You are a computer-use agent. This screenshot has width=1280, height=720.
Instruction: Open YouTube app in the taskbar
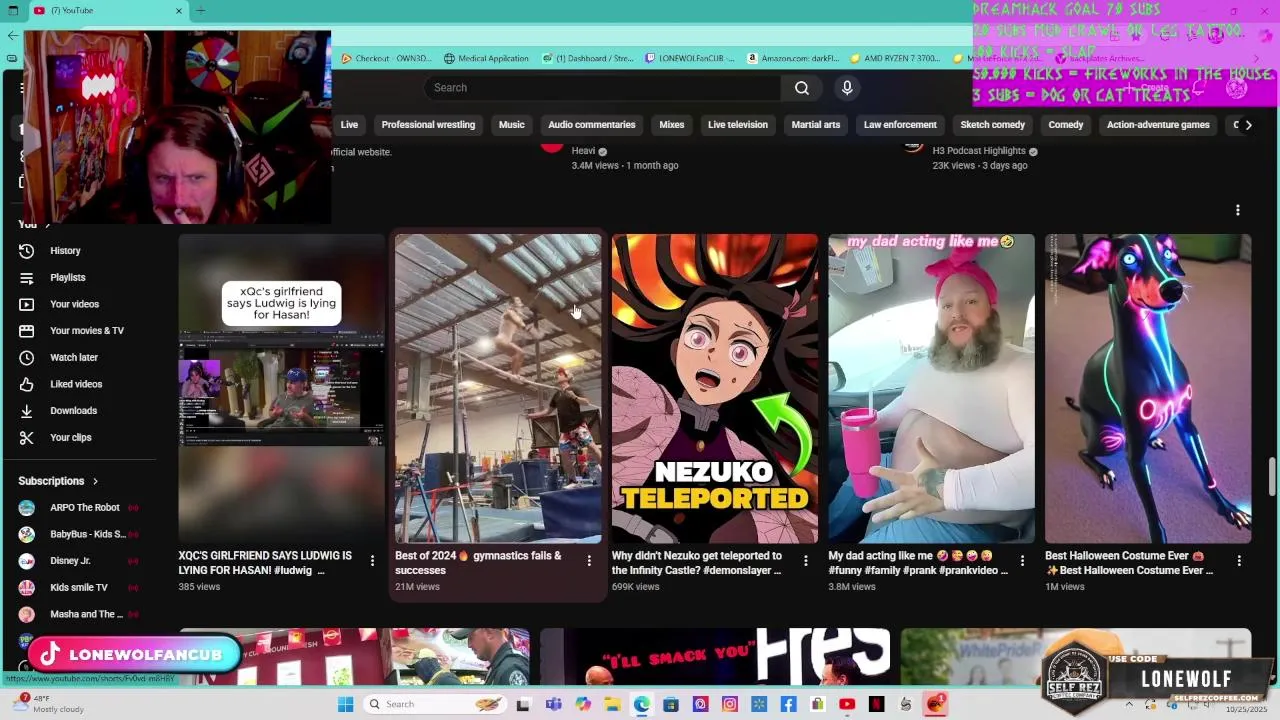(847, 704)
